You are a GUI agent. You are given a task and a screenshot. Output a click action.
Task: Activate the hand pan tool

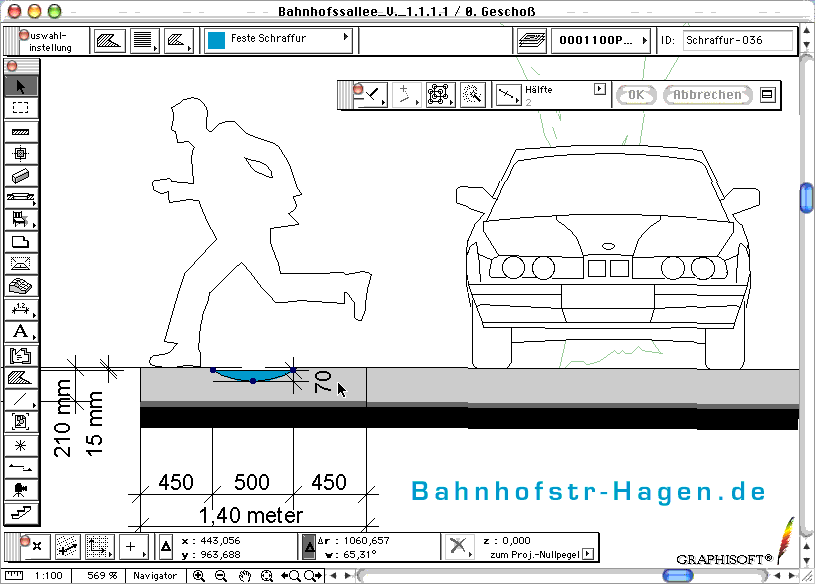tap(244, 576)
